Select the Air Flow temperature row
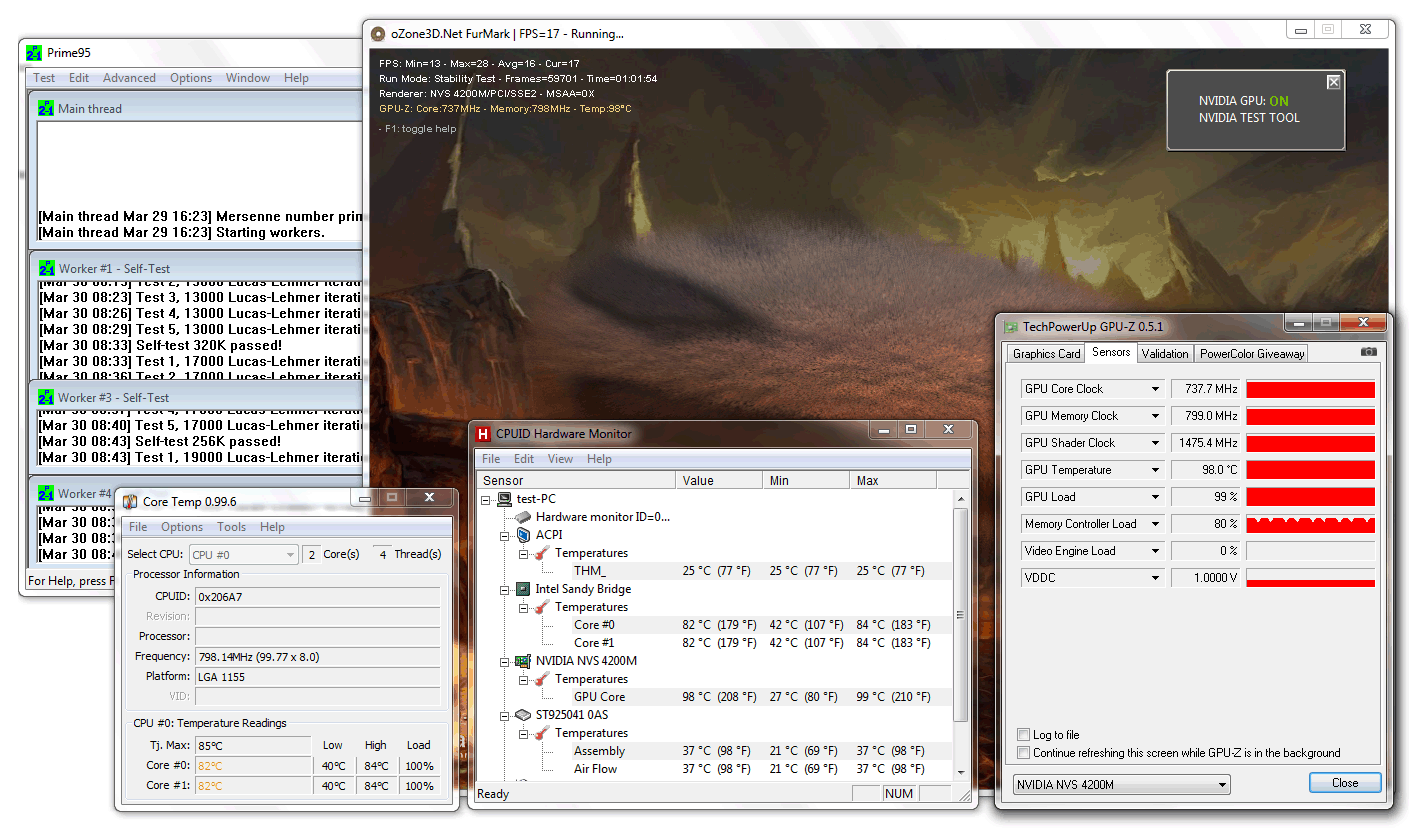This screenshot has width=1409, height=829. point(715,769)
